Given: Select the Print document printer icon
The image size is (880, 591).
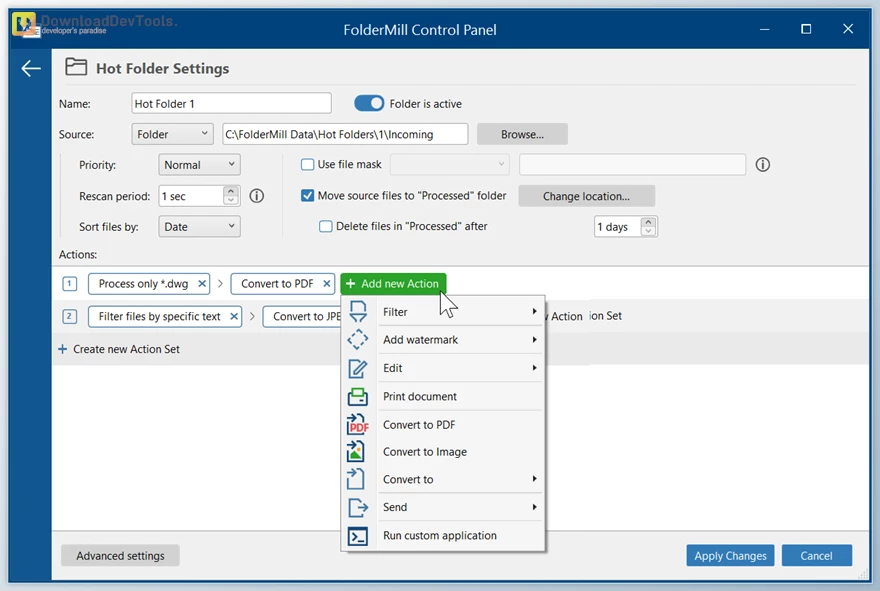Looking at the screenshot, I should tap(358, 396).
